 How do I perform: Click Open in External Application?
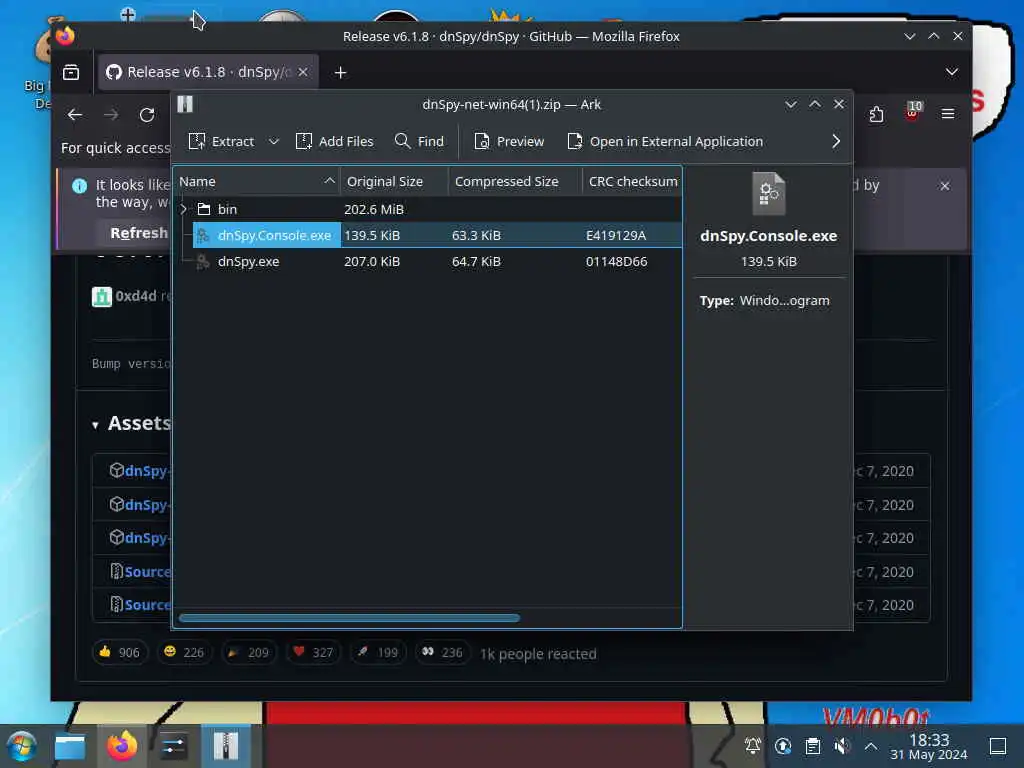[x=665, y=141]
